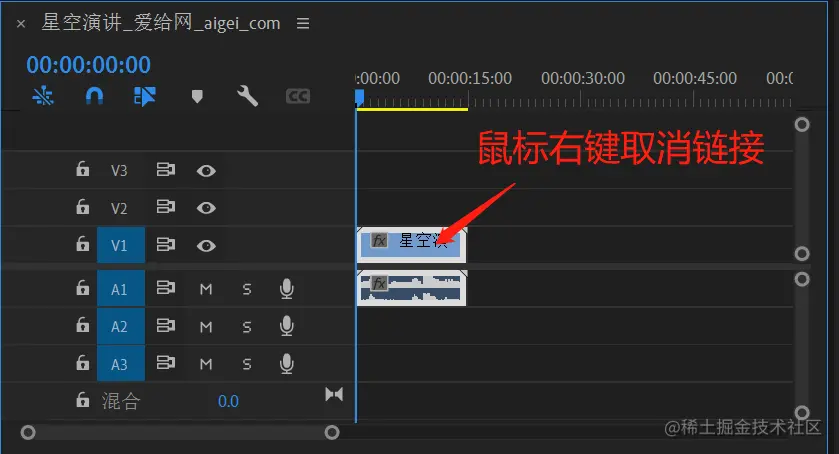The width and height of the screenshot is (839, 454).
Task: Mute the A2 track
Action: (206, 327)
